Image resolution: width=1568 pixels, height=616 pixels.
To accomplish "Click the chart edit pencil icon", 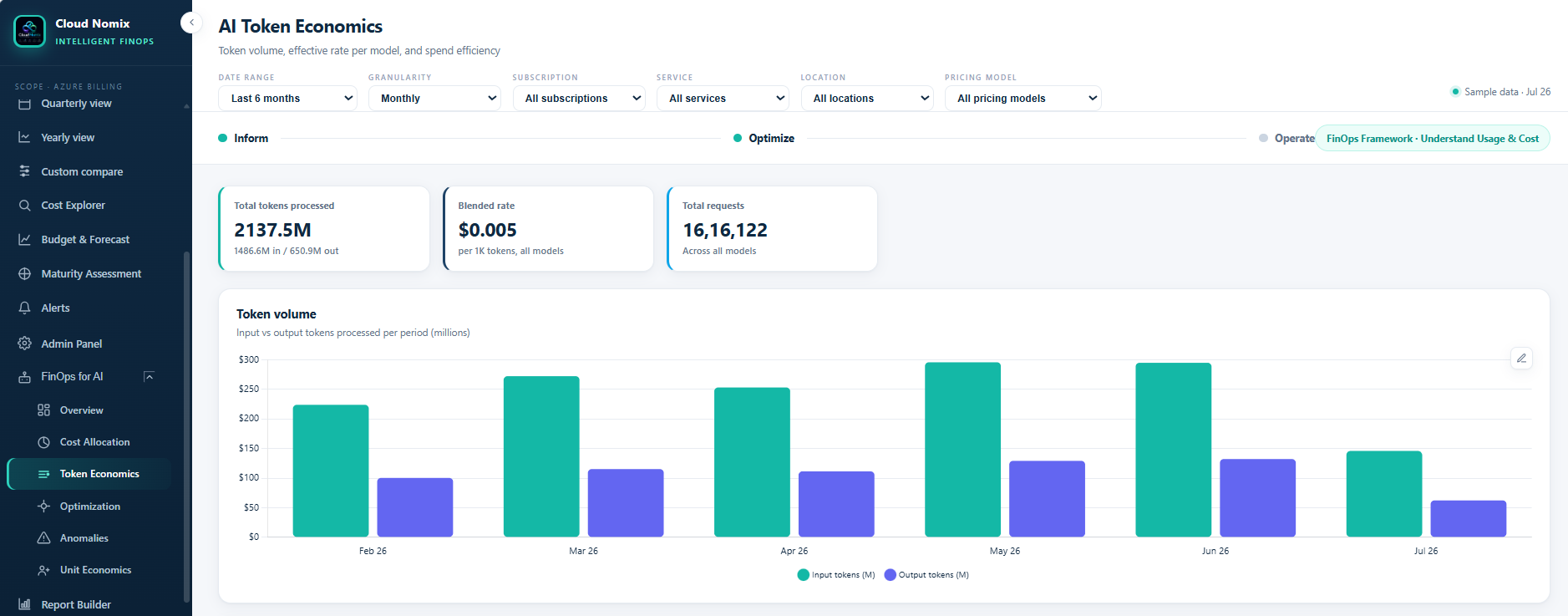I will tap(1521, 359).
